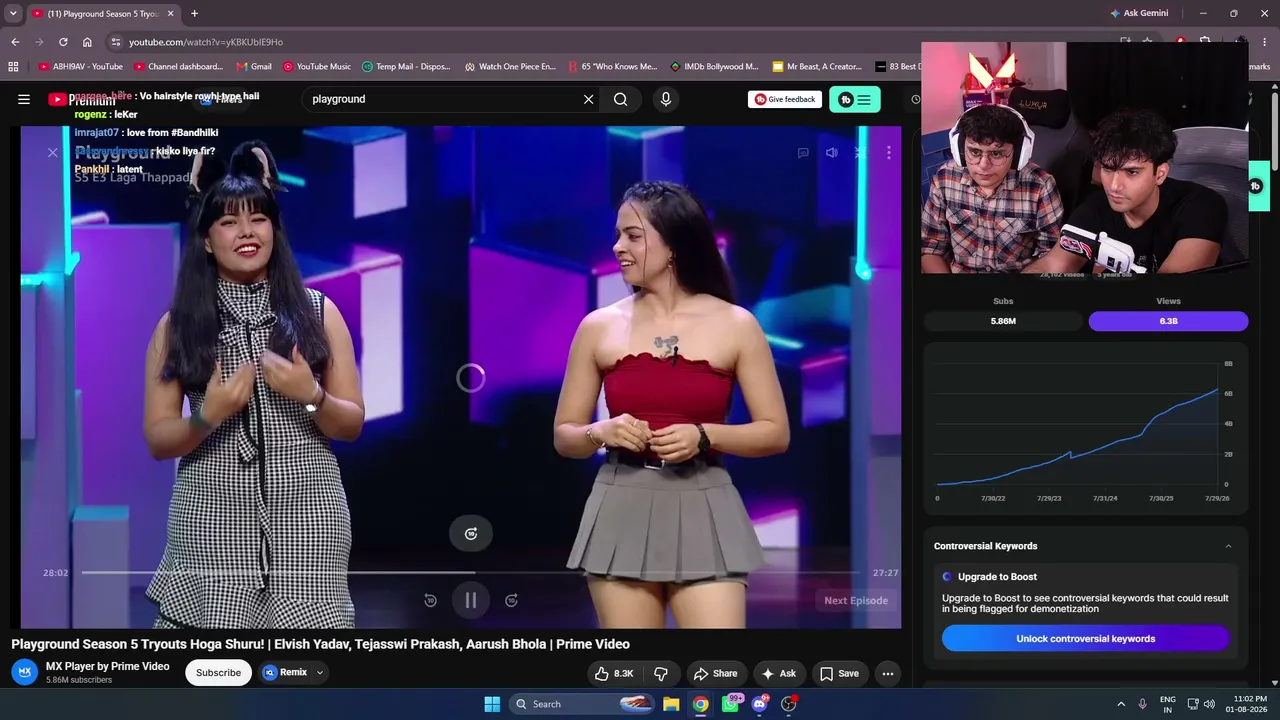
Task: Open Channel dashboard bookmark
Action: click(178, 67)
